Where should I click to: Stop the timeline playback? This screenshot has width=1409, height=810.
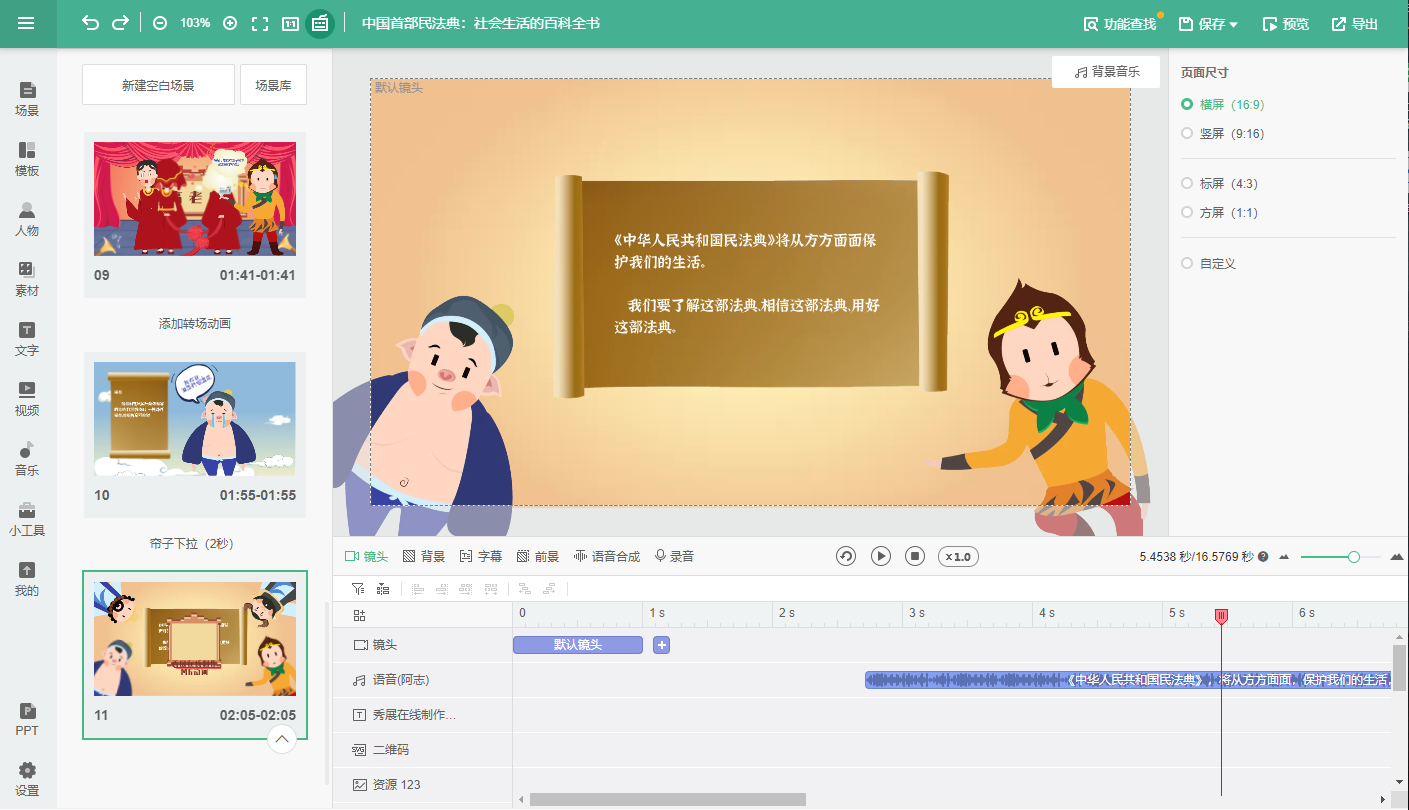coord(915,556)
